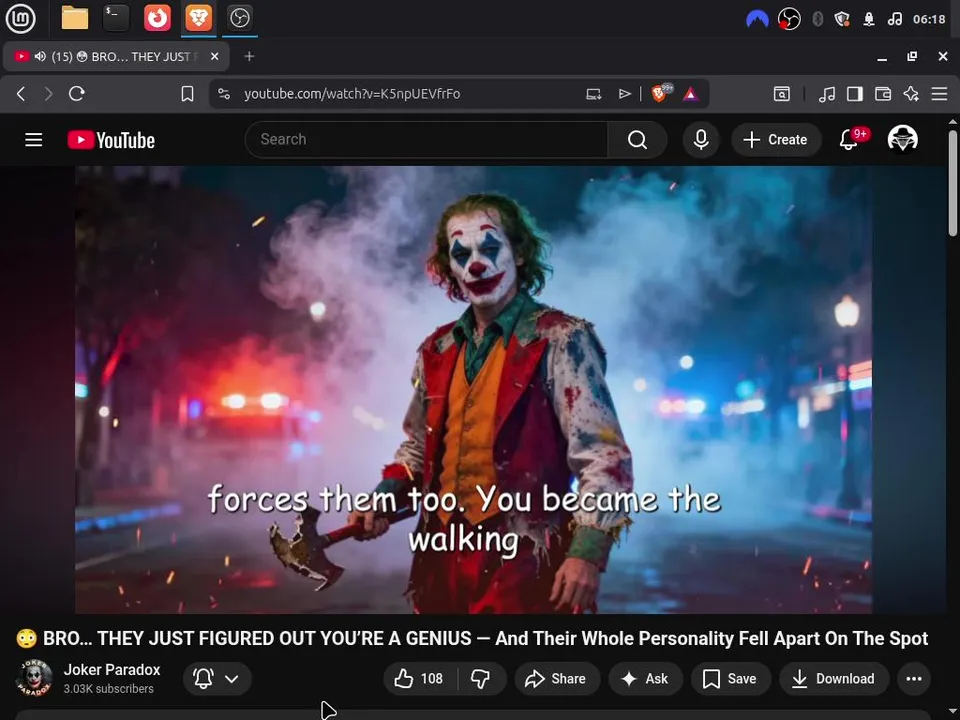This screenshot has width=960, height=720.
Task: Download this video
Action: (834, 678)
